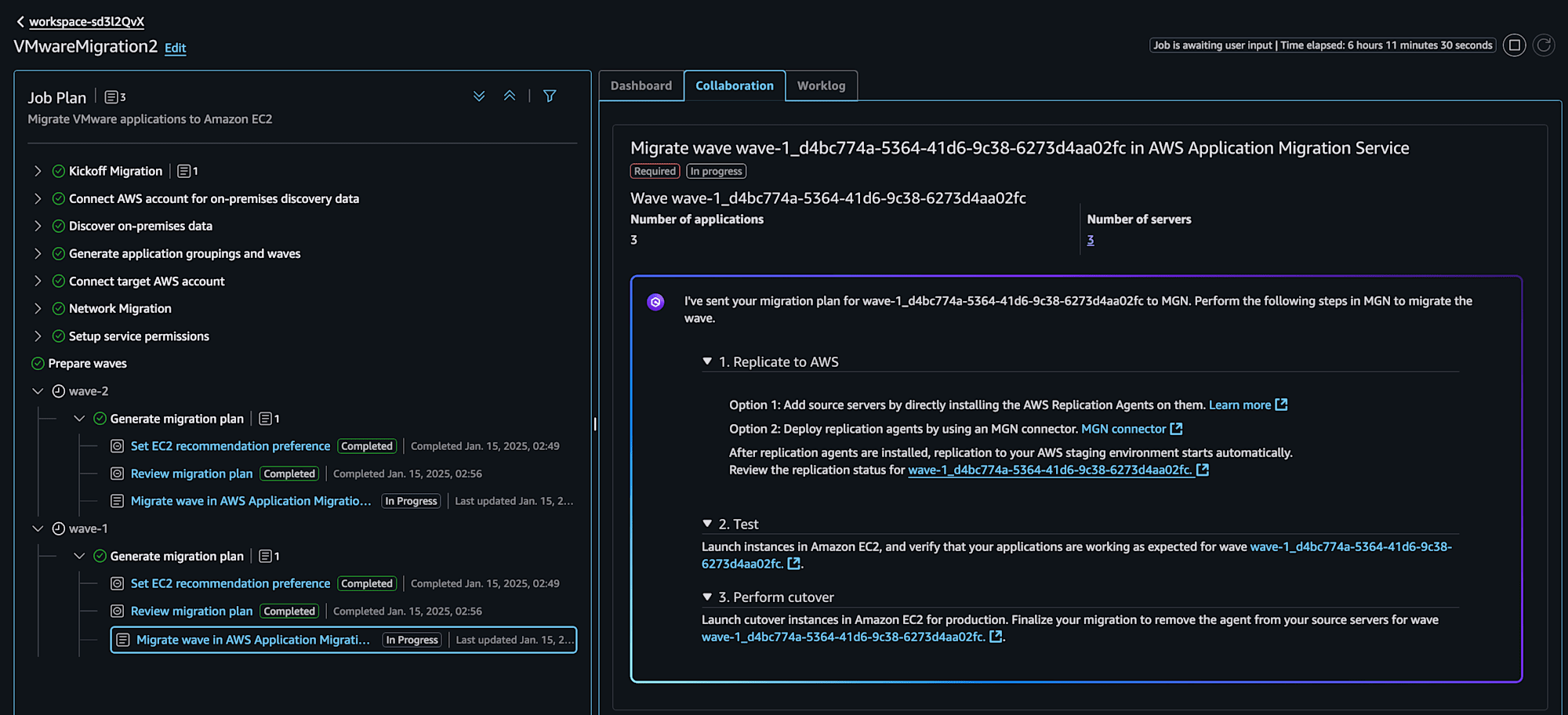Click Prepare waves completed status icon
This screenshot has width=1568, height=715.
[x=38, y=363]
